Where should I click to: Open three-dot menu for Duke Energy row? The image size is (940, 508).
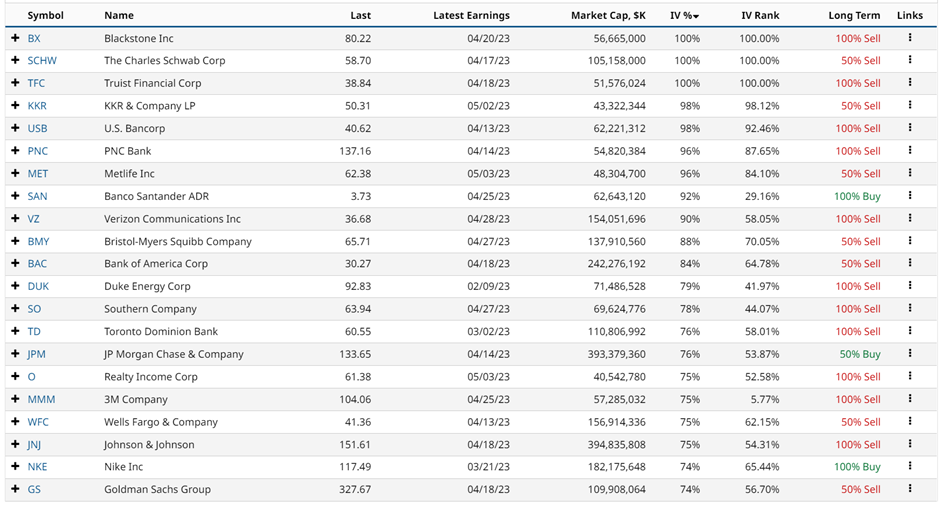point(910,286)
